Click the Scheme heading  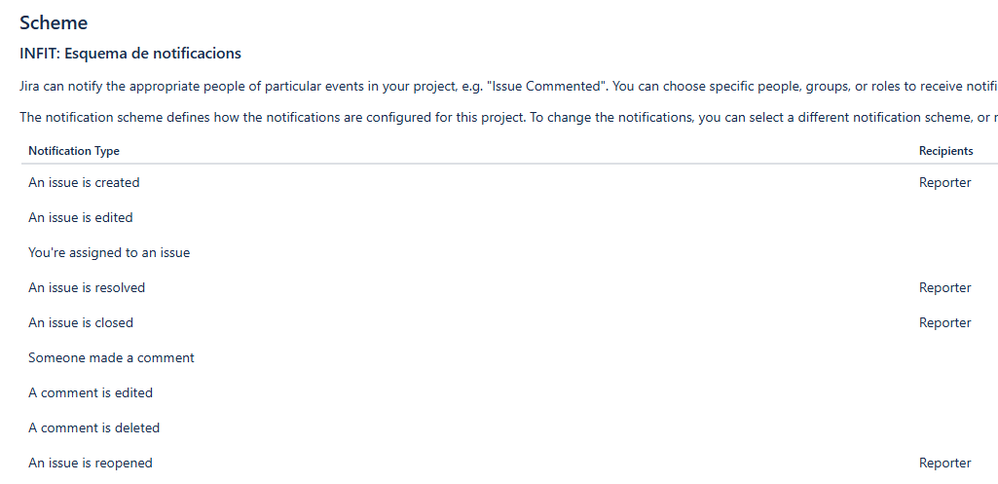[53, 23]
